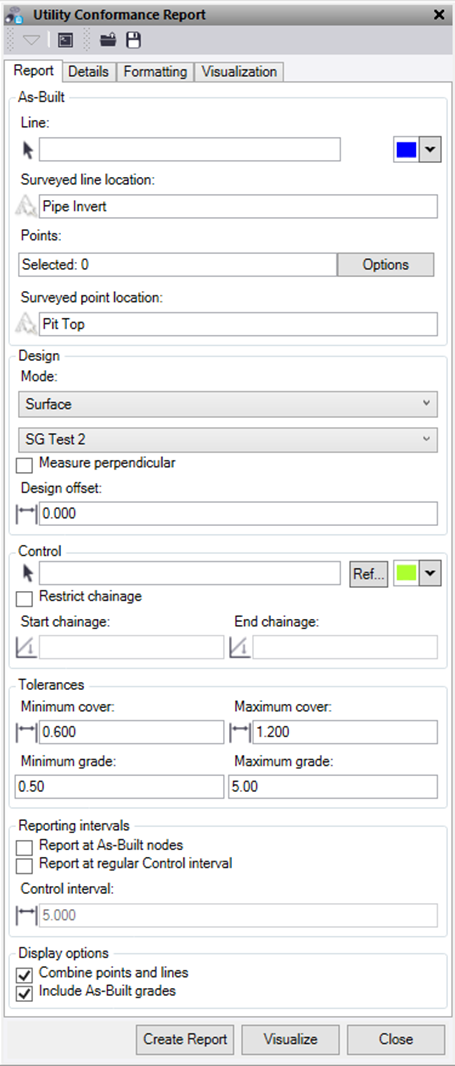Click the As-Built Line pick cursor icon
Viewport: 455px width, 1066px height.
click(27, 150)
